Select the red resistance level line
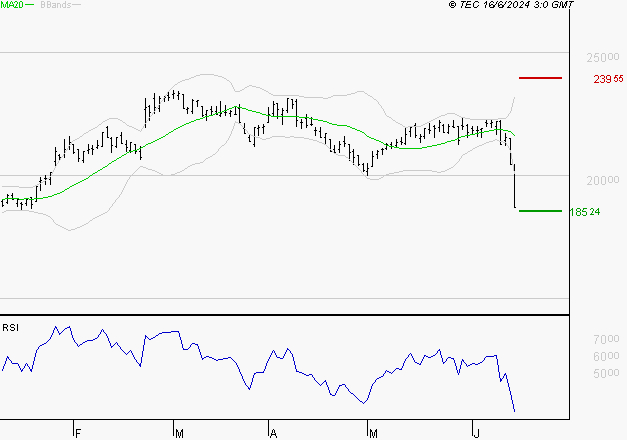This screenshot has width=627, height=440. coord(540,78)
